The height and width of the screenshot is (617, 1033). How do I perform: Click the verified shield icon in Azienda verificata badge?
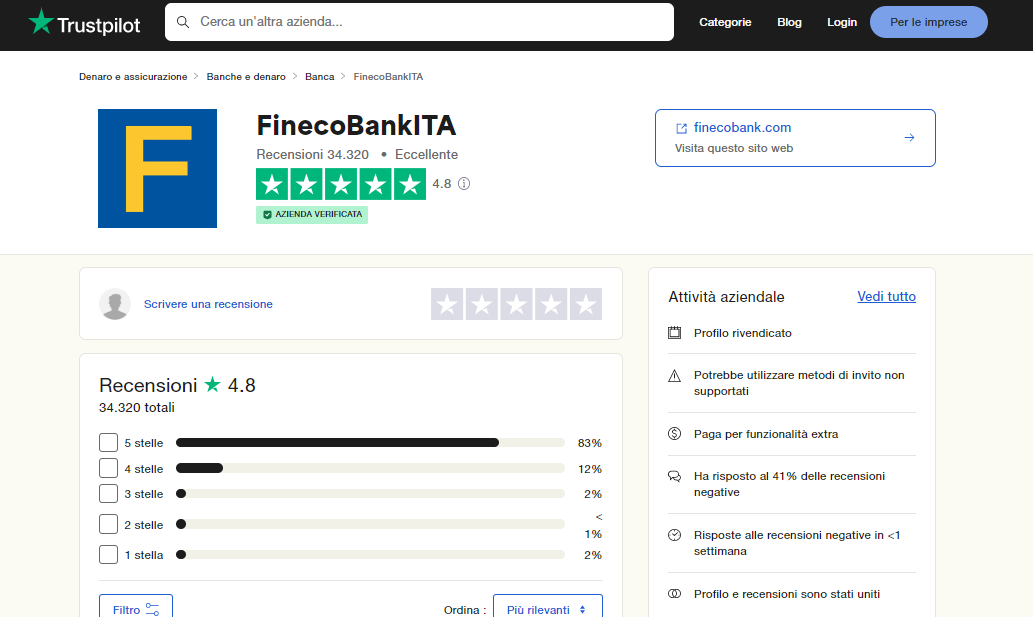[x=267, y=215]
